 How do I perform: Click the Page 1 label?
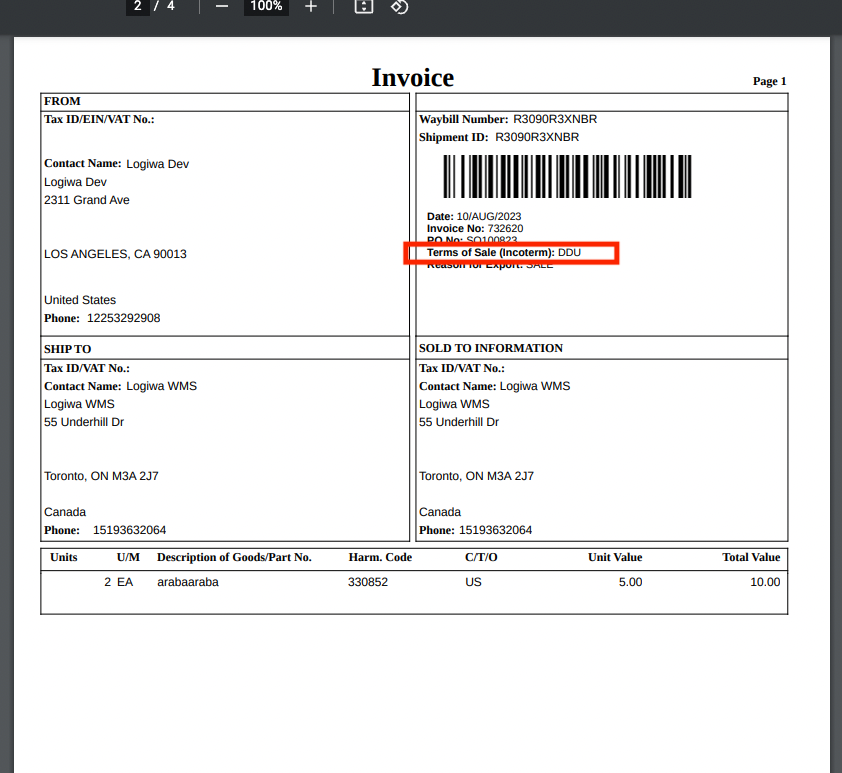pyautogui.click(x=769, y=81)
